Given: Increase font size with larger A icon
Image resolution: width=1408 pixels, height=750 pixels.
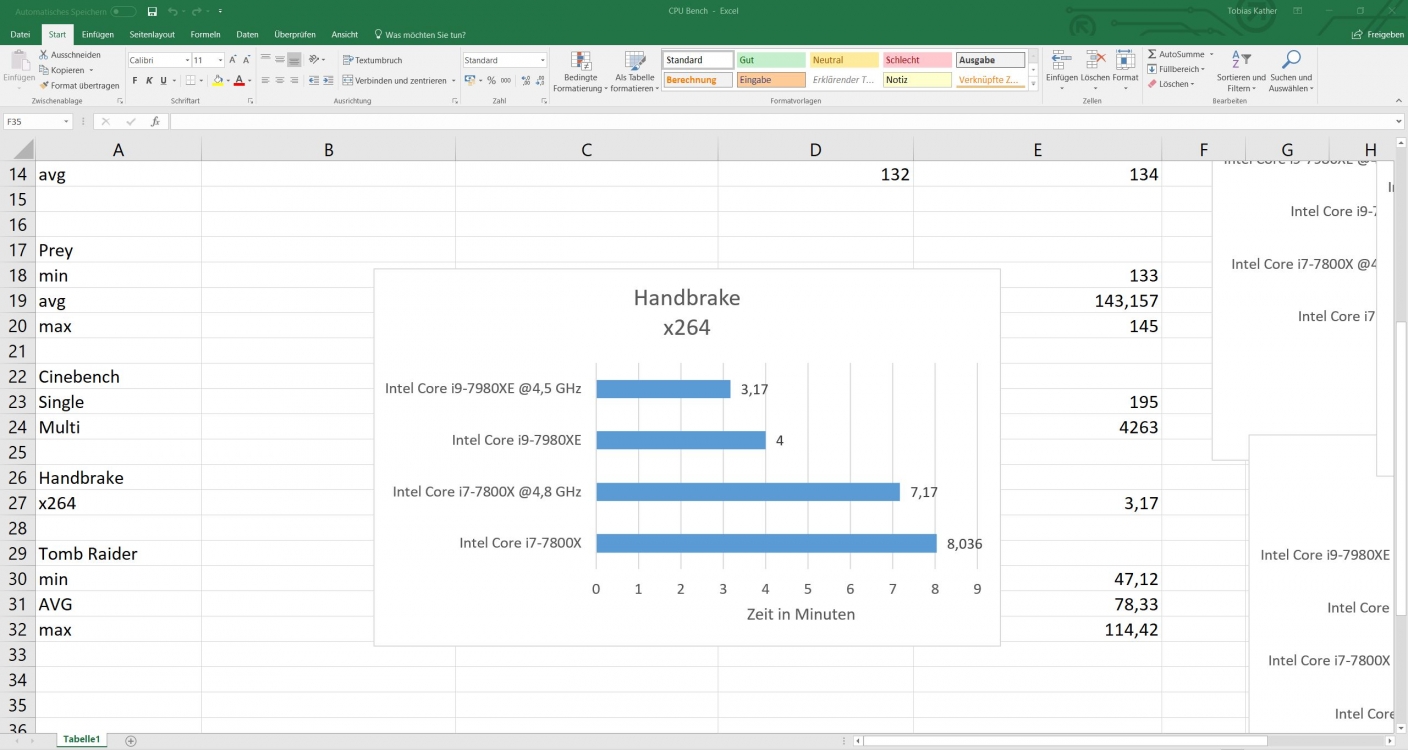Looking at the screenshot, I should [233, 60].
